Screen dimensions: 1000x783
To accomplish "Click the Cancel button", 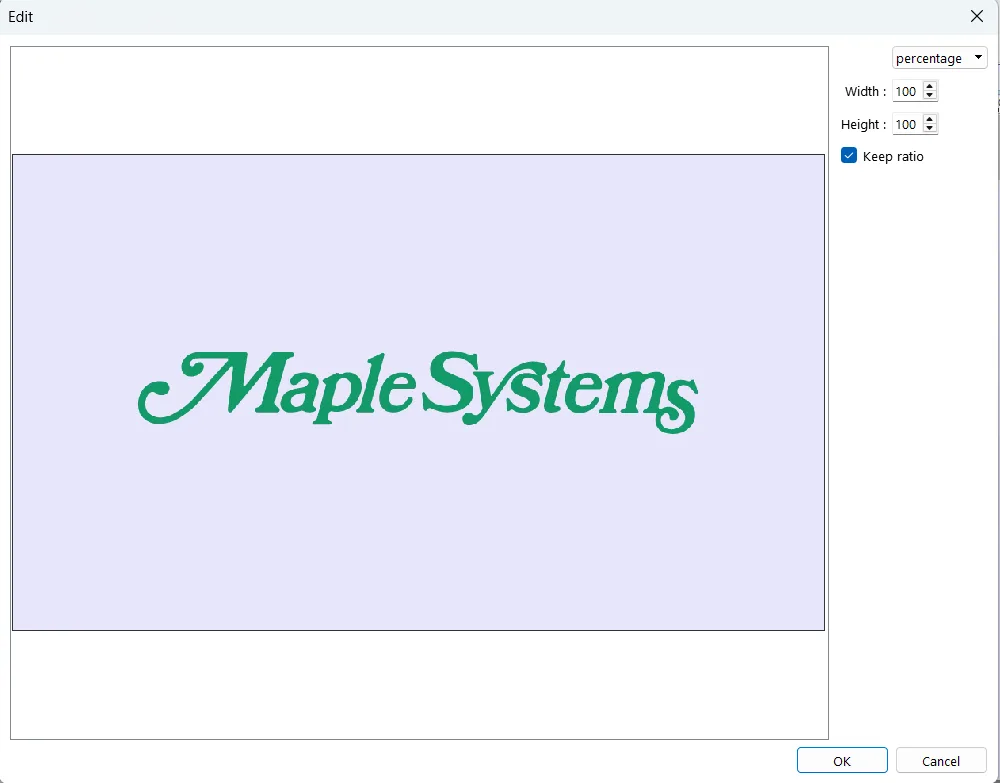I will (941, 761).
